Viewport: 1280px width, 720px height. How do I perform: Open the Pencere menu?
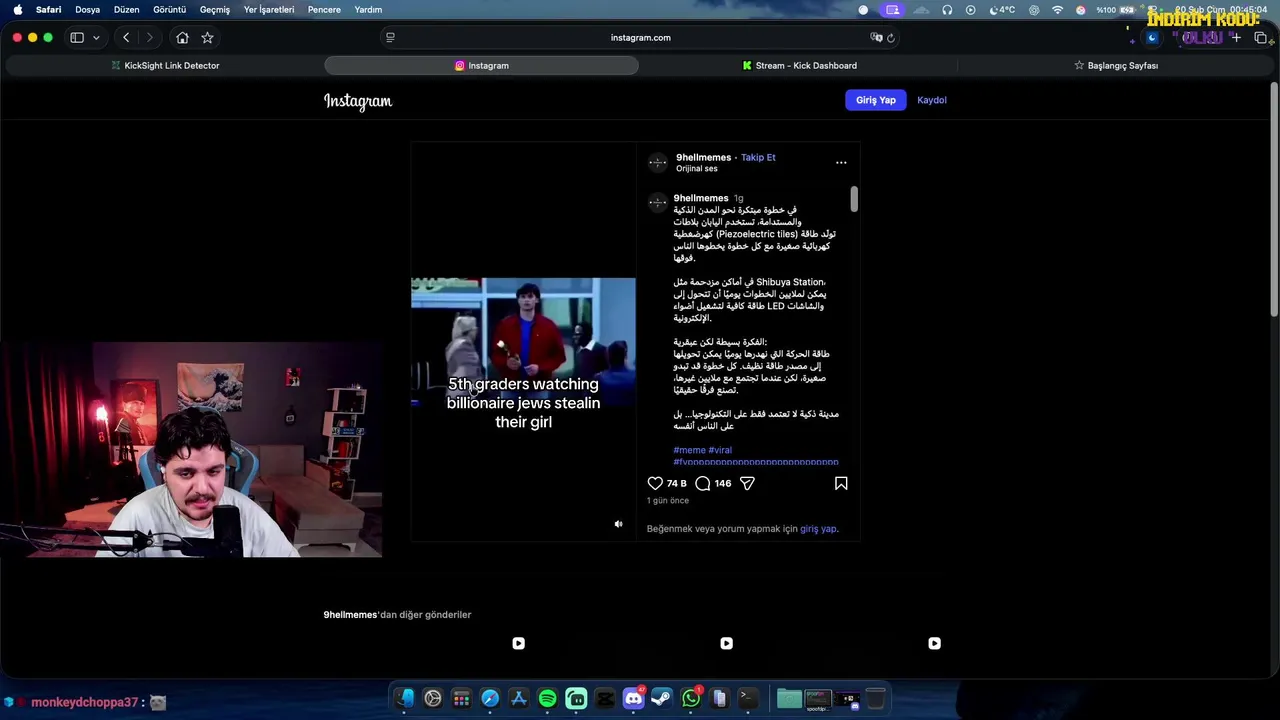point(324,10)
